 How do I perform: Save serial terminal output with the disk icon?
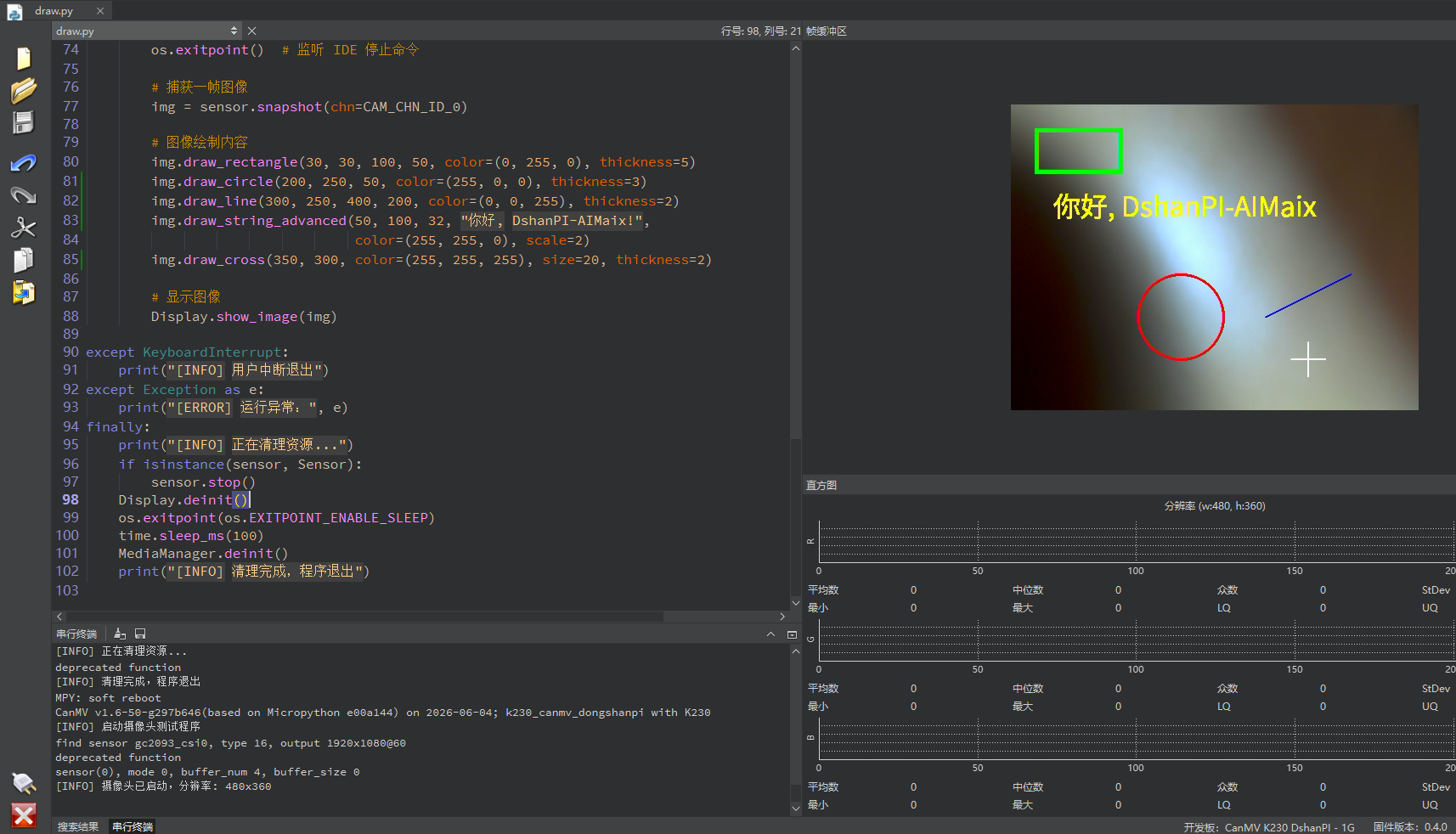140,634
